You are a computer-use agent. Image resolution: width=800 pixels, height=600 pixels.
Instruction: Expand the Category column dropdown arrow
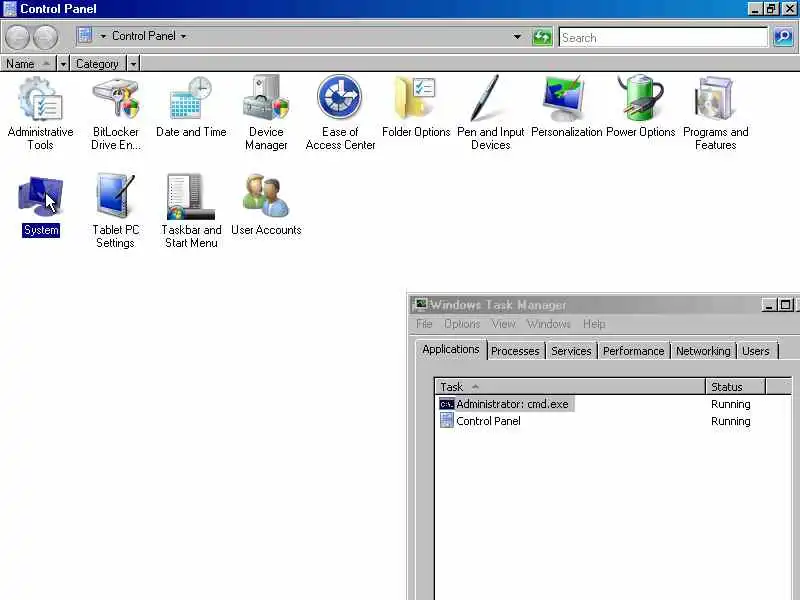[x=133, y=64]
